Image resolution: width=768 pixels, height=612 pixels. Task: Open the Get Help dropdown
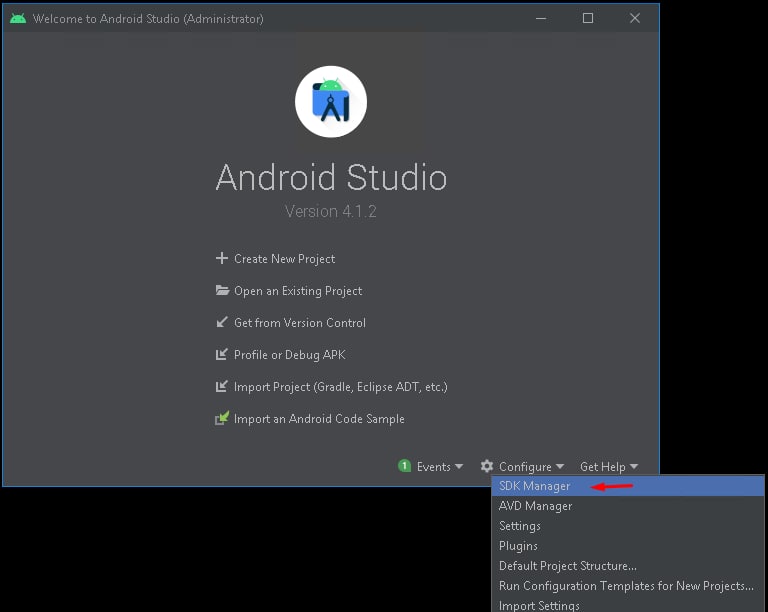(609, 467)
